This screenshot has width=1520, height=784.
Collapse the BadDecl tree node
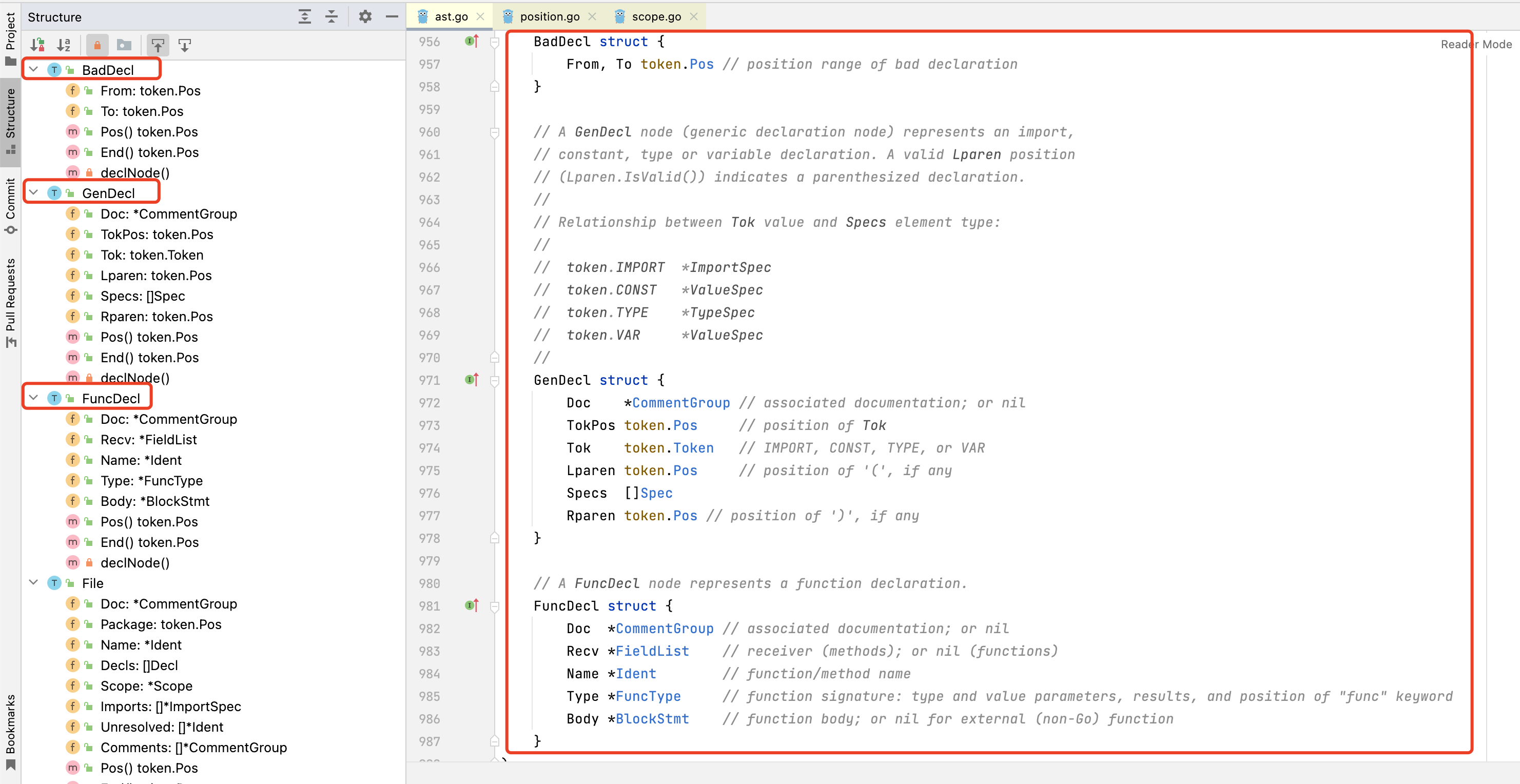pyautogui.click(x=34, y=70)
